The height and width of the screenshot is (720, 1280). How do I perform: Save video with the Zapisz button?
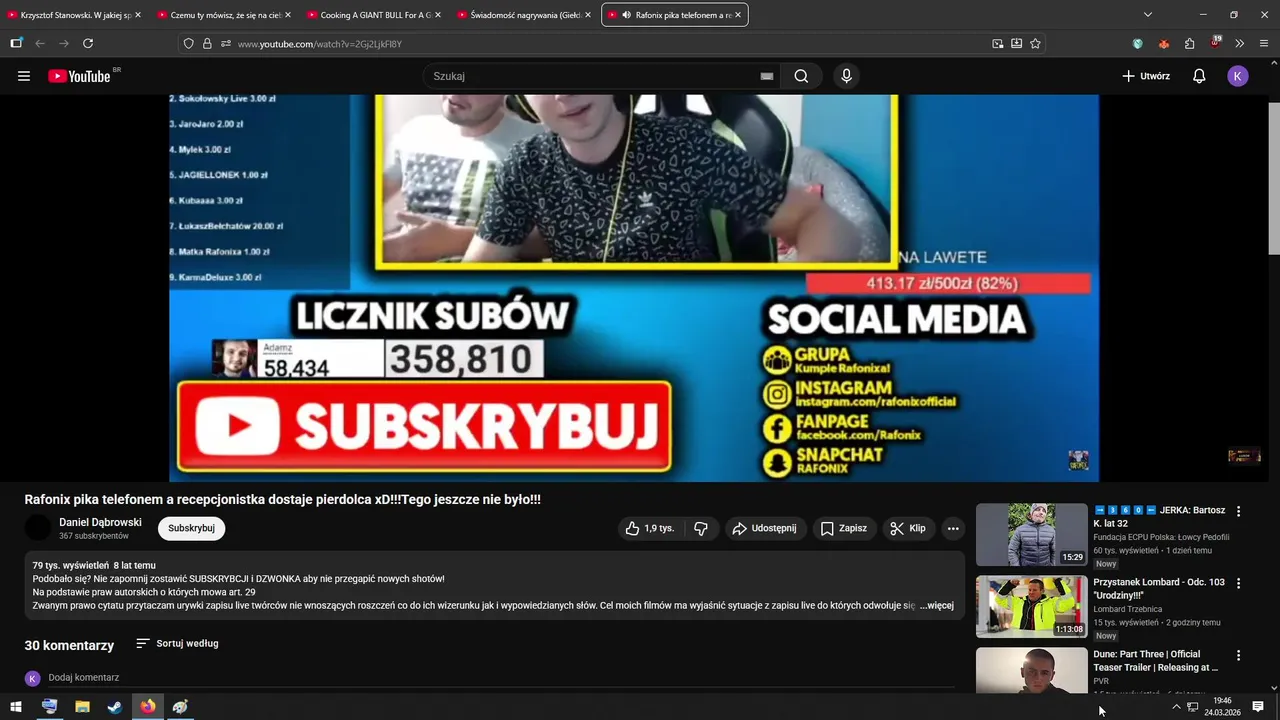[x=844, y=528]
